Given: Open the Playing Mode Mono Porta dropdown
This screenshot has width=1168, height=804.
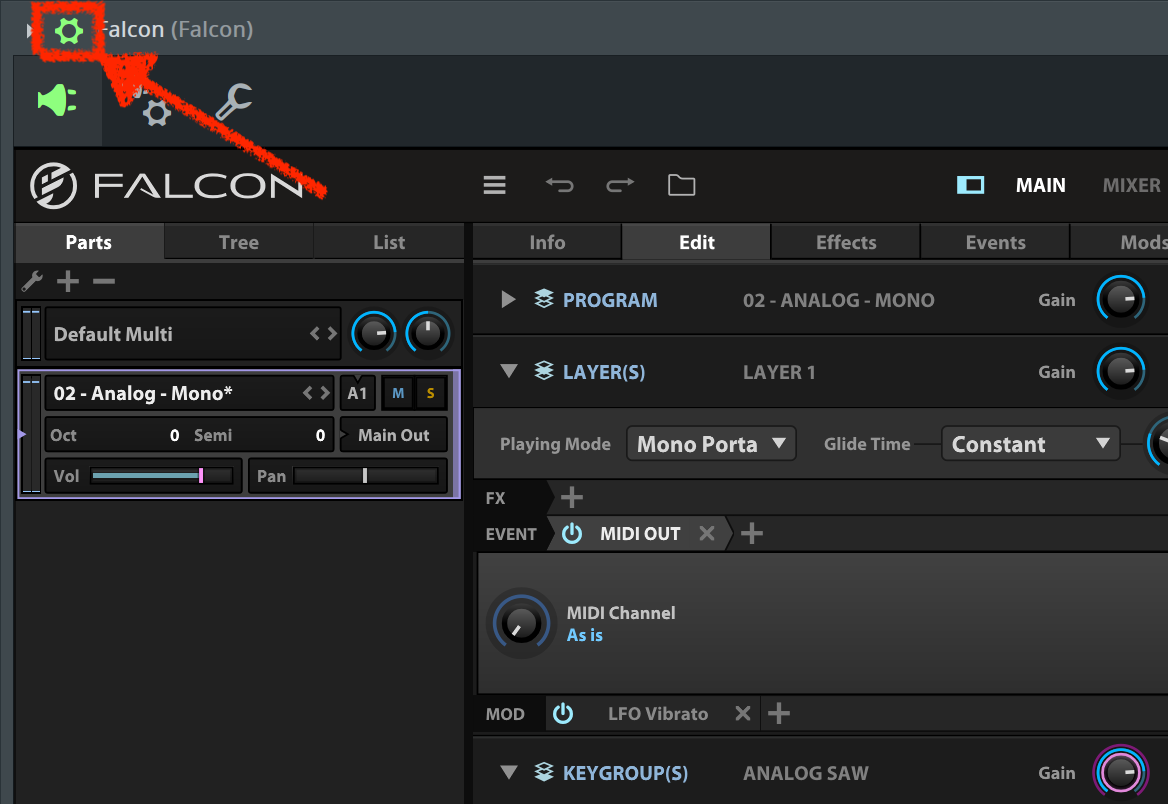Looking at the screenshot, I should point(711,443).
